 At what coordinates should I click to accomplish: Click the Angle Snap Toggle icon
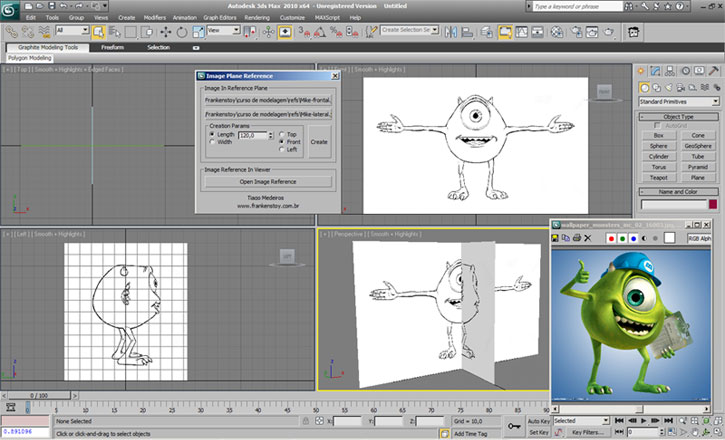point(320,32)
